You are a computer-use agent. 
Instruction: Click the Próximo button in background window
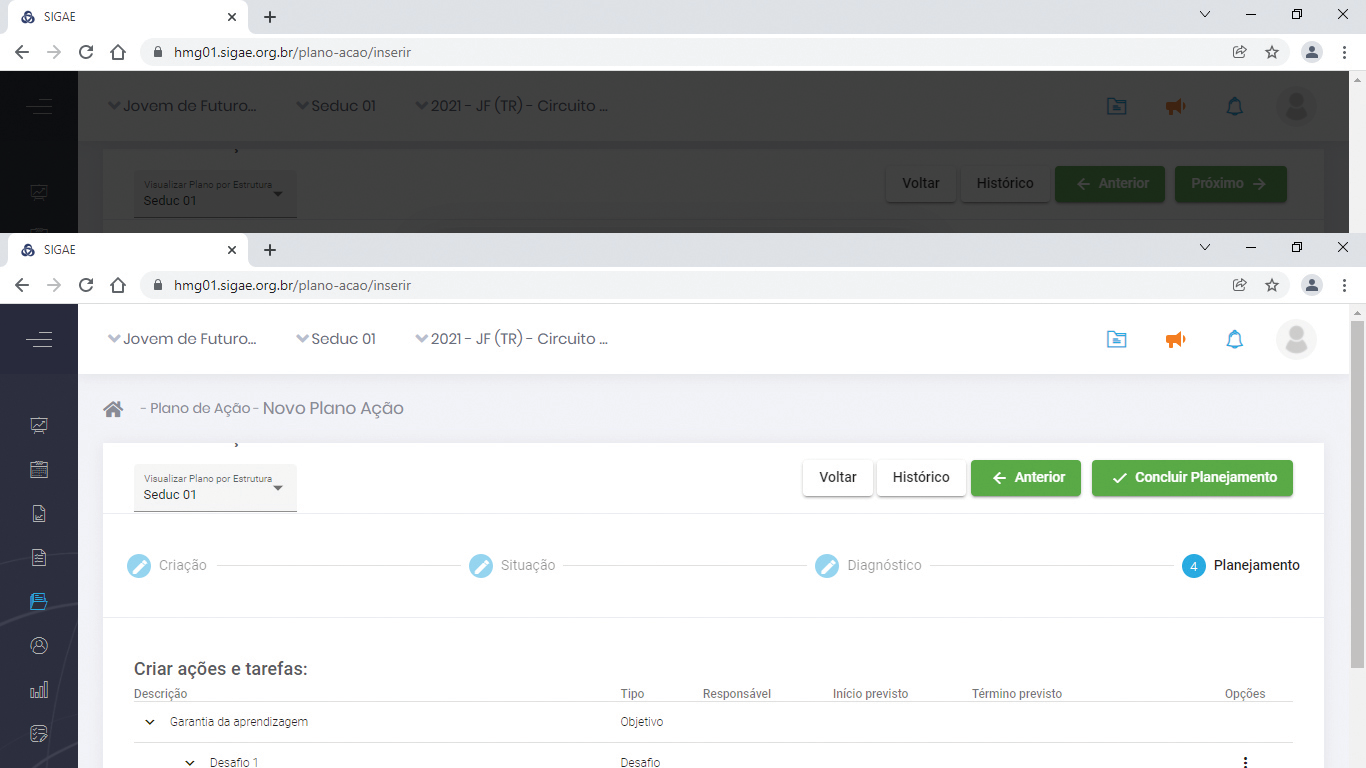click(1230, 184)
